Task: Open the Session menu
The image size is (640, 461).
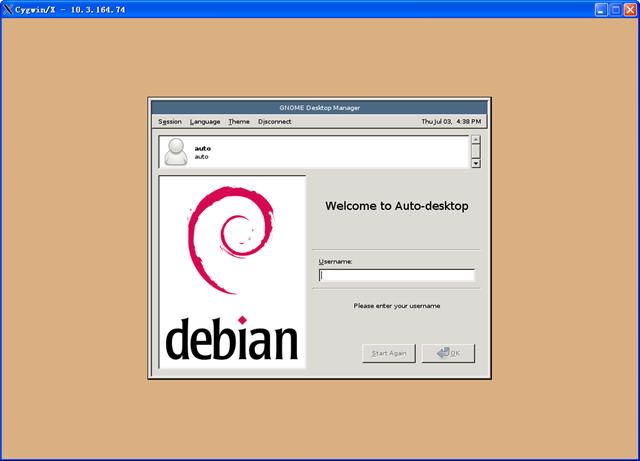Action: click(170, 122)
